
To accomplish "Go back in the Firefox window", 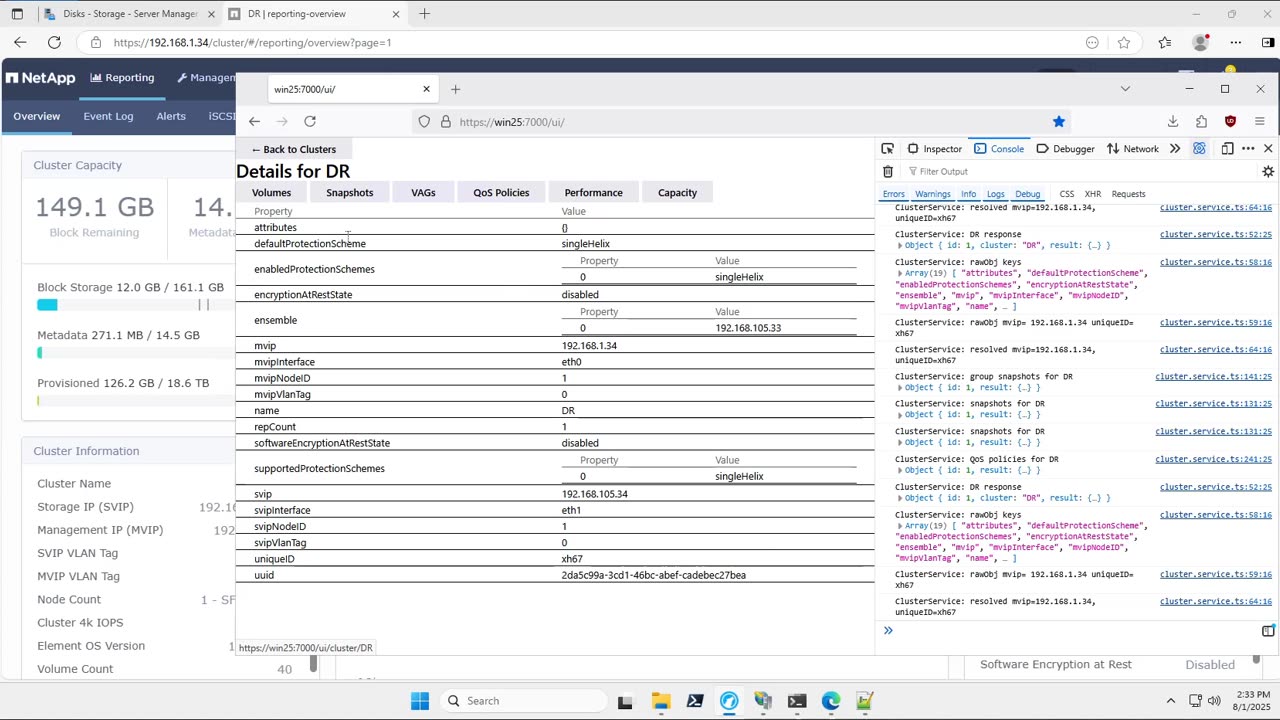I will [x=254, y=121].
